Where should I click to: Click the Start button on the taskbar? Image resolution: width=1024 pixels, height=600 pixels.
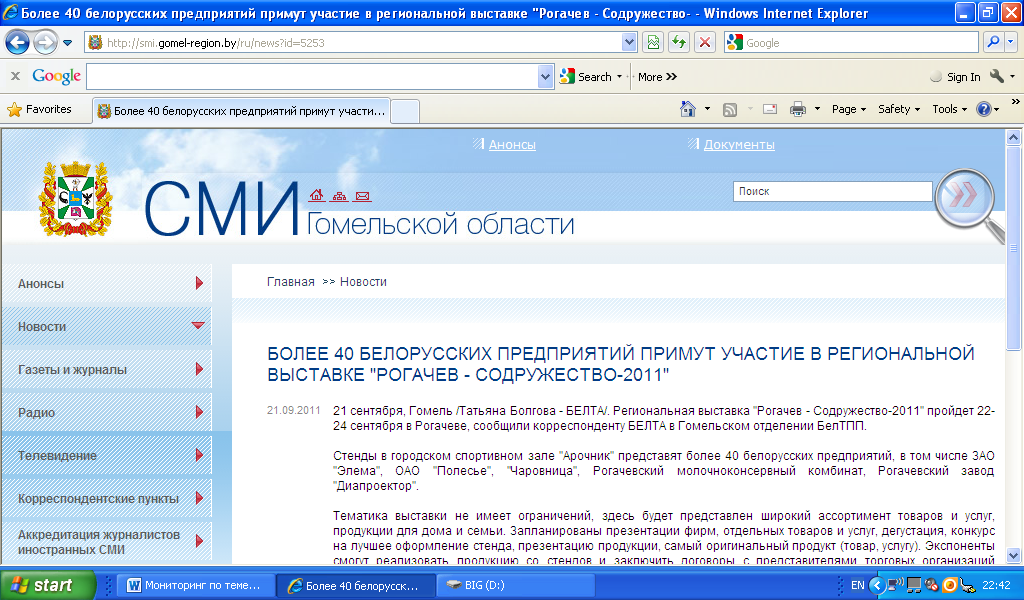point(47,585)
